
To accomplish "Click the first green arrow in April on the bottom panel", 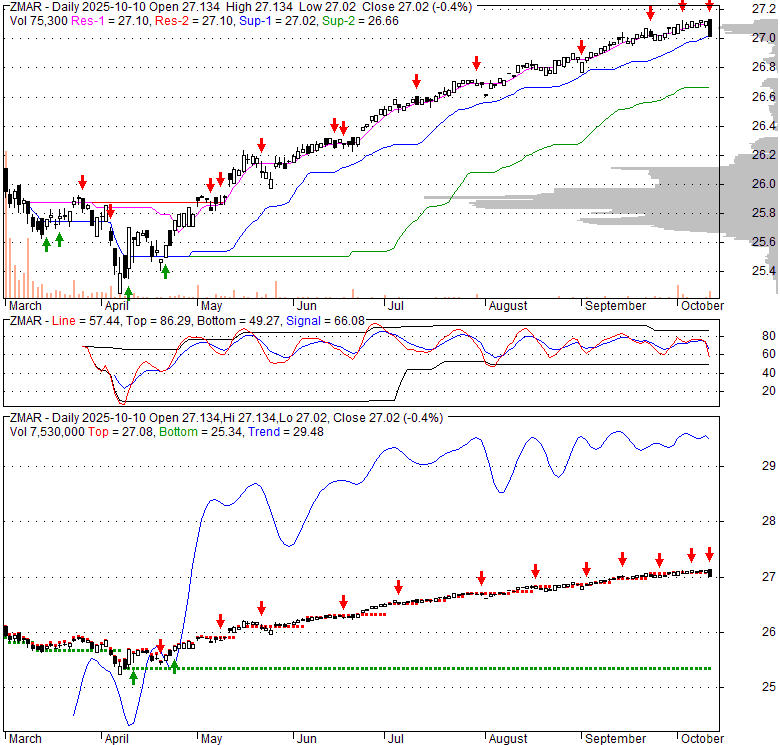I will [133, 677].
